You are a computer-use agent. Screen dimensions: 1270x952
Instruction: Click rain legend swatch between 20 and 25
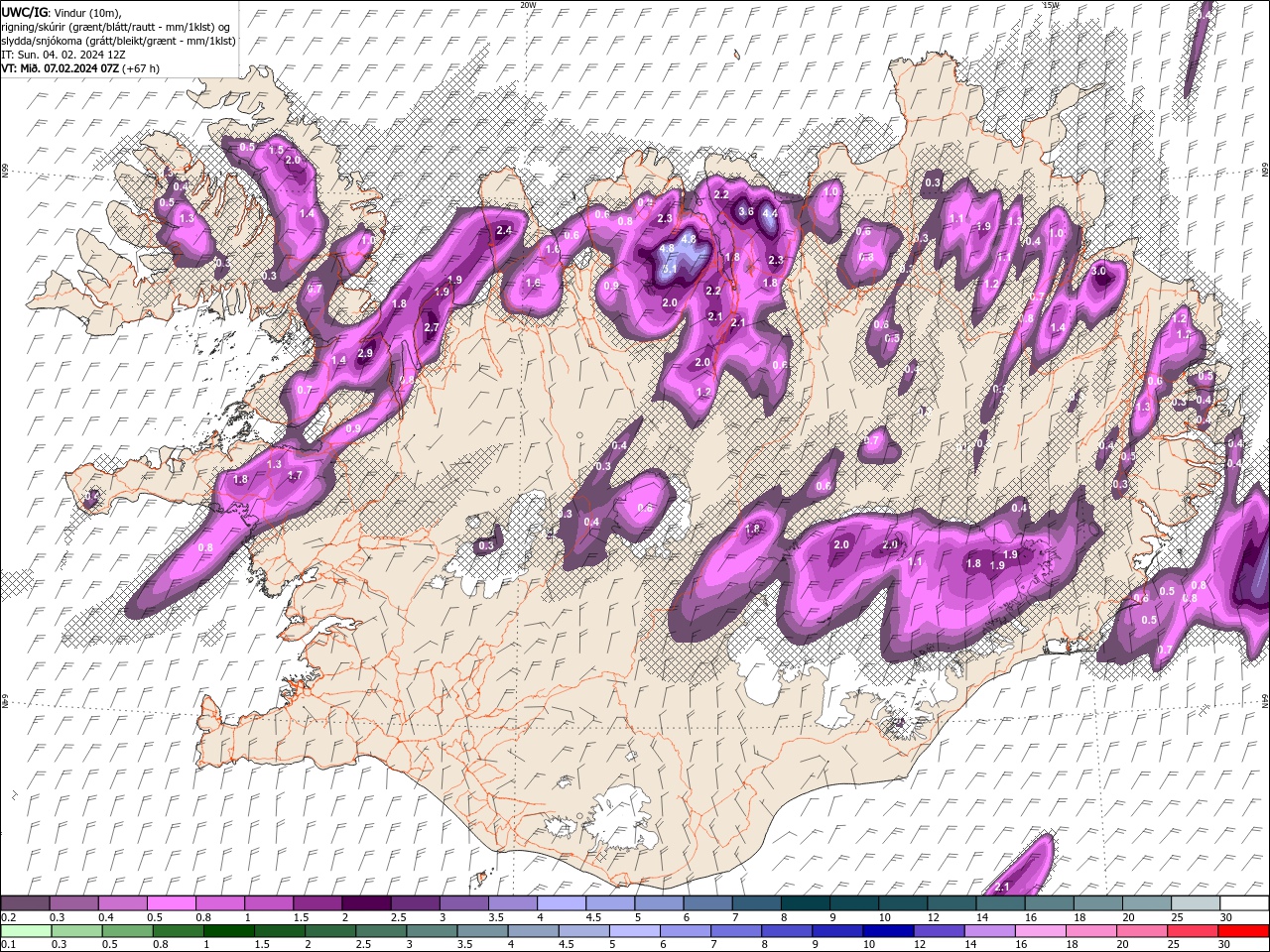[x=1141, y=930]
